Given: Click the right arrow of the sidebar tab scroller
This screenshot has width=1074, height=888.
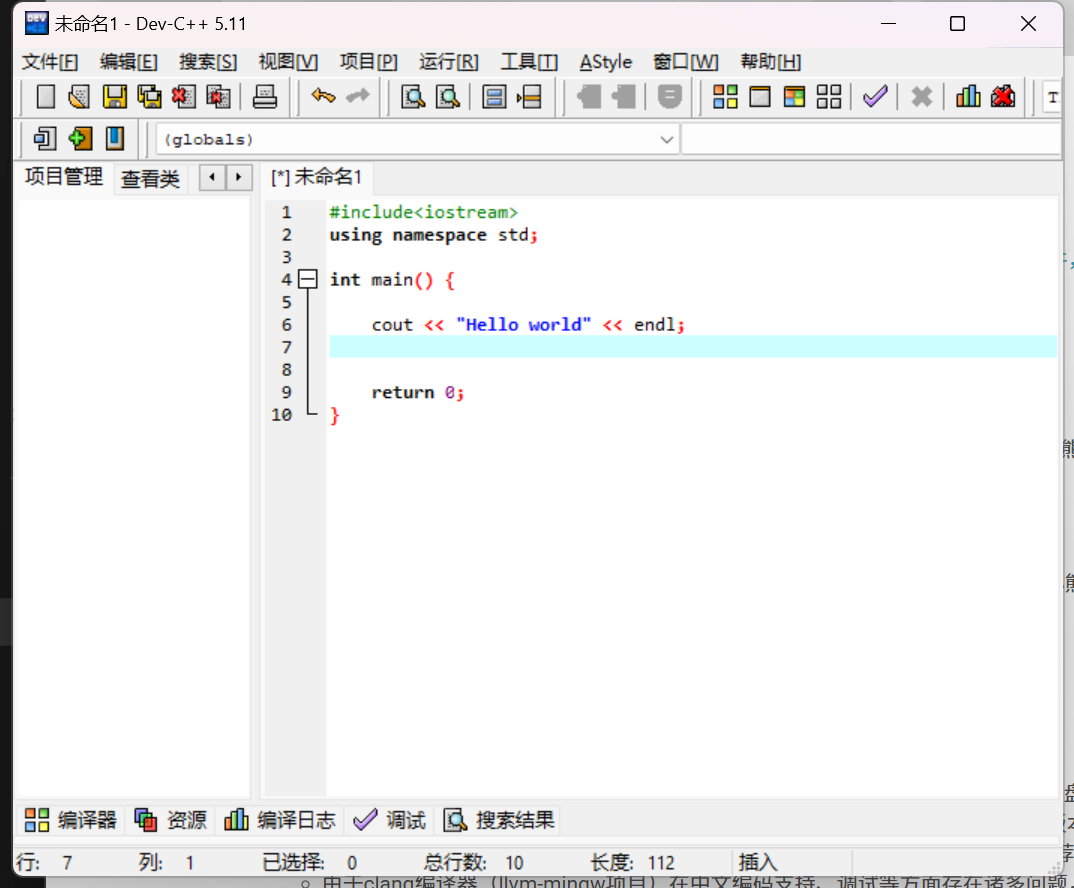Looking at the screenshot, I should [238, 177].
